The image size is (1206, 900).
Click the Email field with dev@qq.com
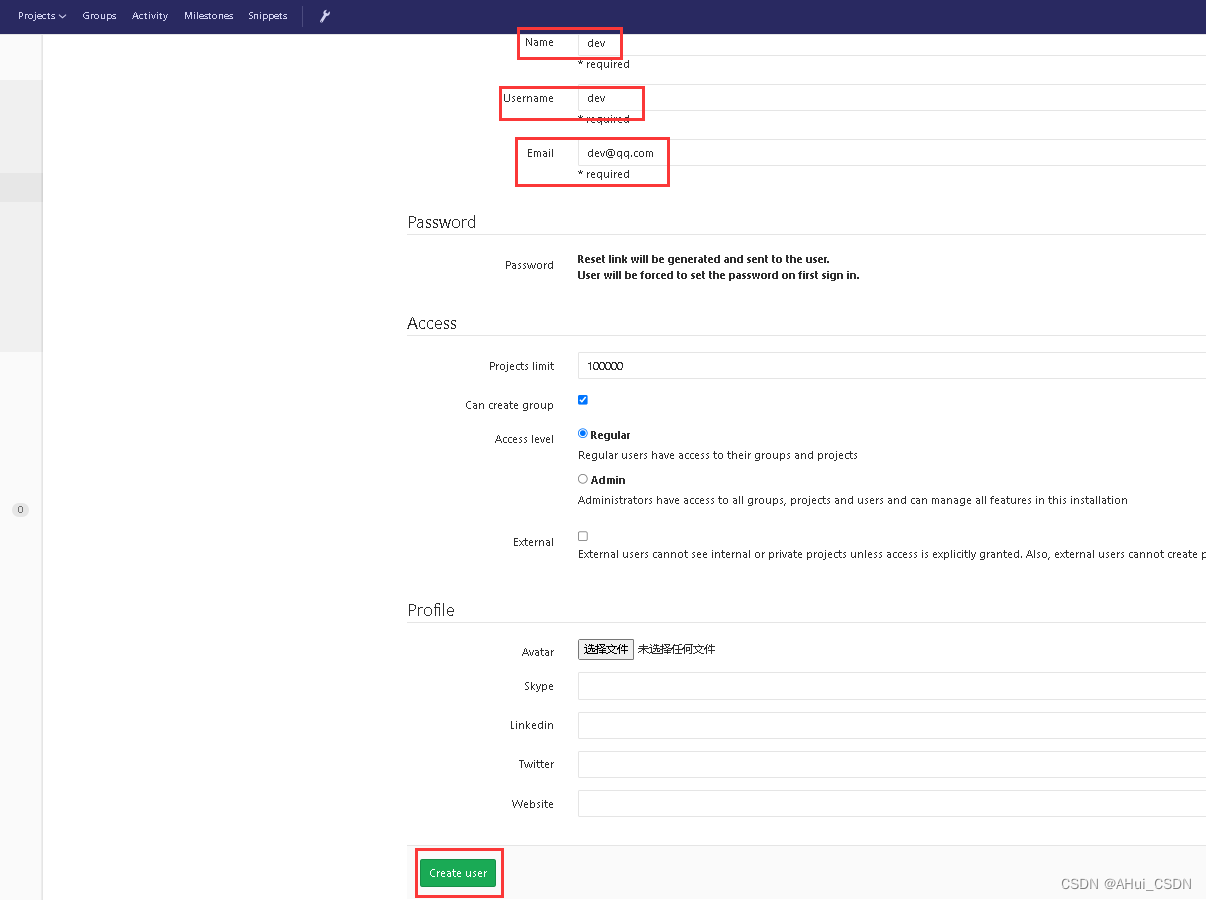click(892, 153)
